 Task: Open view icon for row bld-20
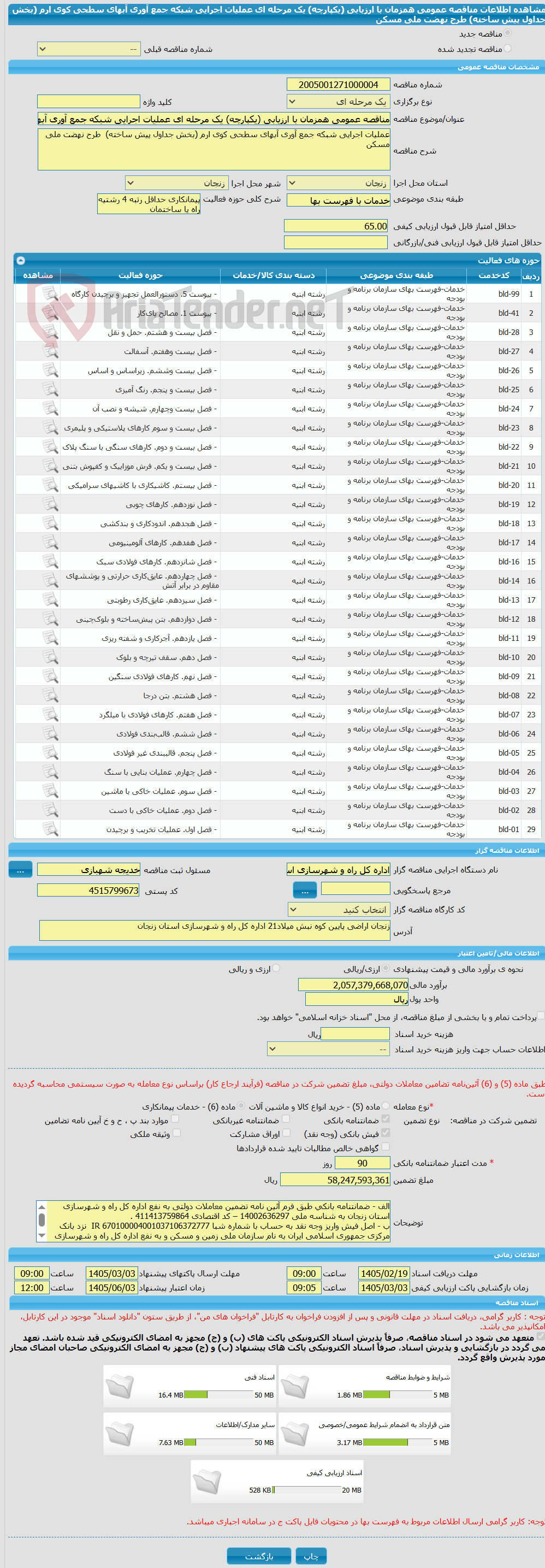point(50,485)
